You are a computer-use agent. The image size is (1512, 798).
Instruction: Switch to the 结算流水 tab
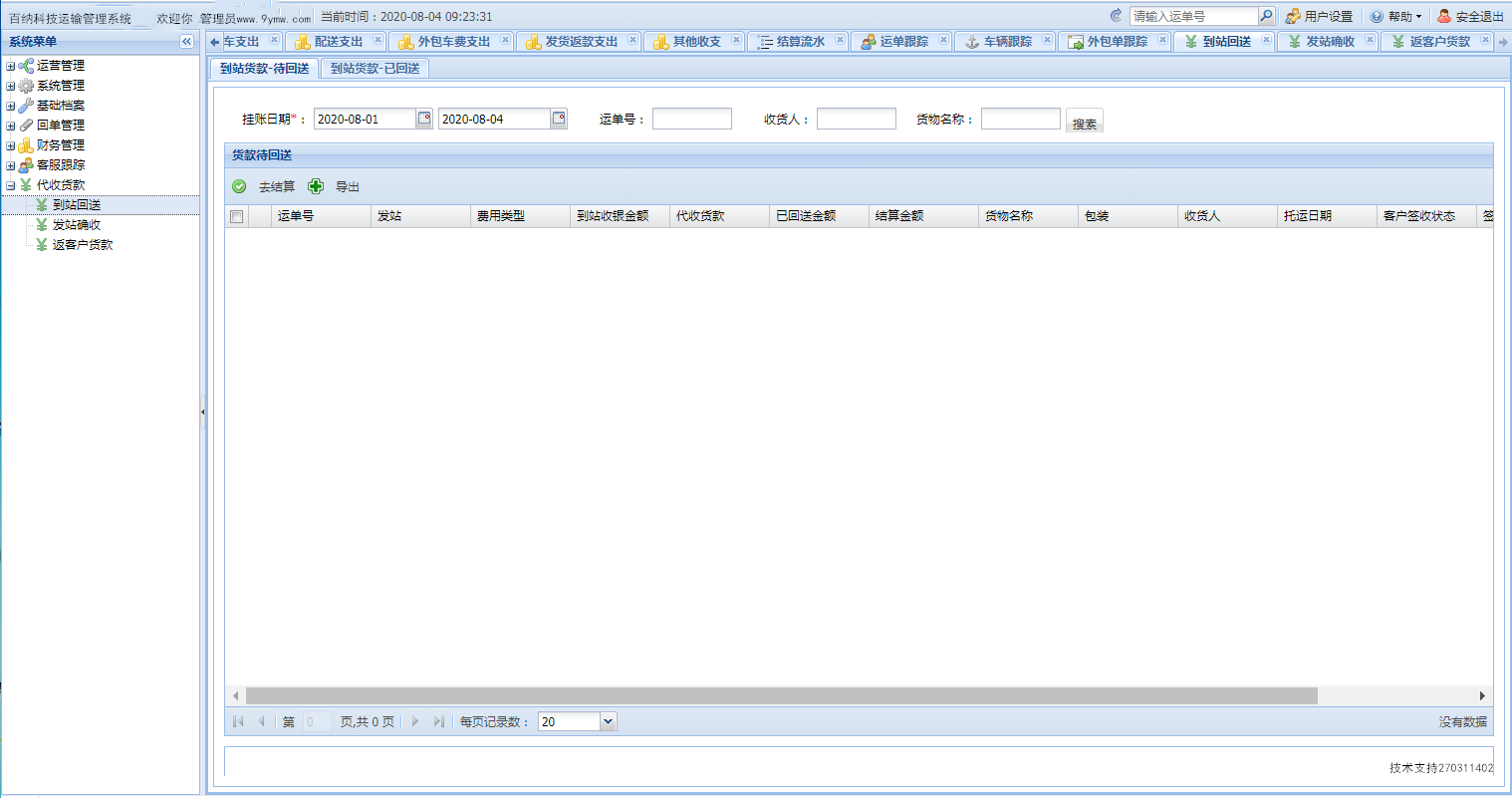click(800, 42)
